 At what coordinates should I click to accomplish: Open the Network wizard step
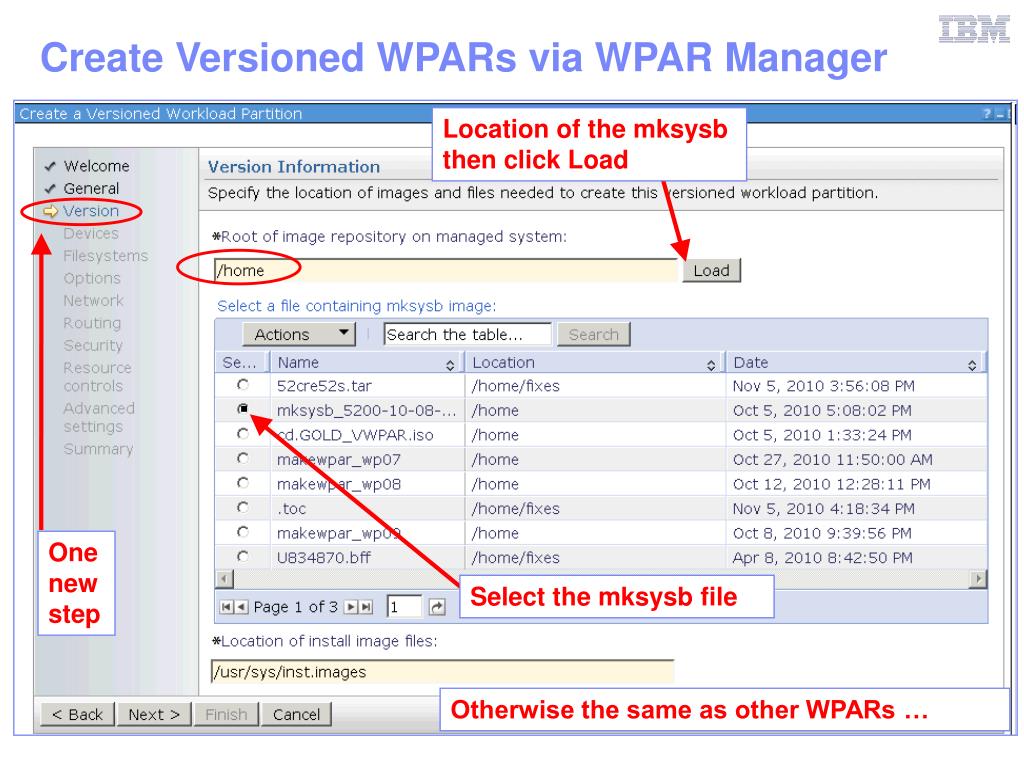pyautogui.click(x=93, y=300)
